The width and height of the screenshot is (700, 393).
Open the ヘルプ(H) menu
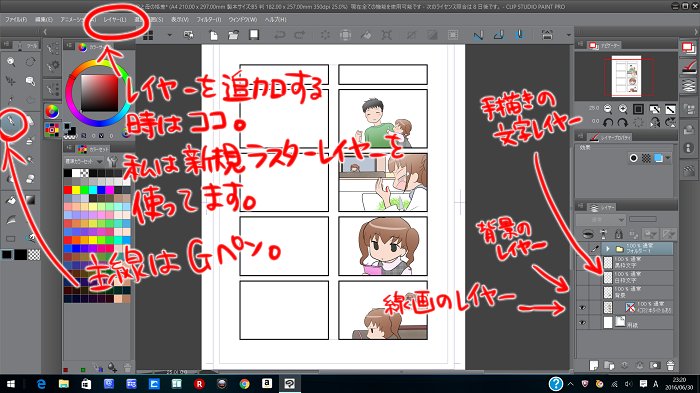[275, 20]
